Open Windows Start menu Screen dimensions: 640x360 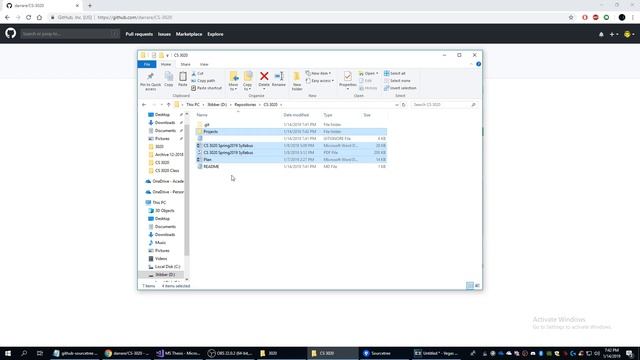tap(8, 353)
